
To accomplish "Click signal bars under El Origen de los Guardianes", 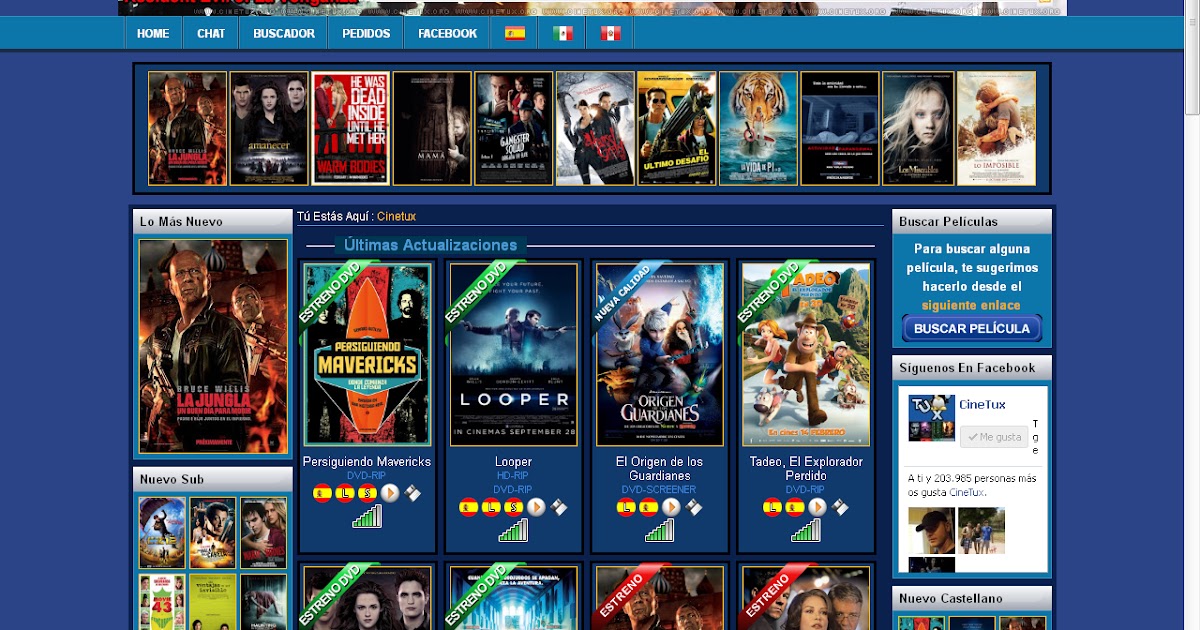I will point(659,531).
